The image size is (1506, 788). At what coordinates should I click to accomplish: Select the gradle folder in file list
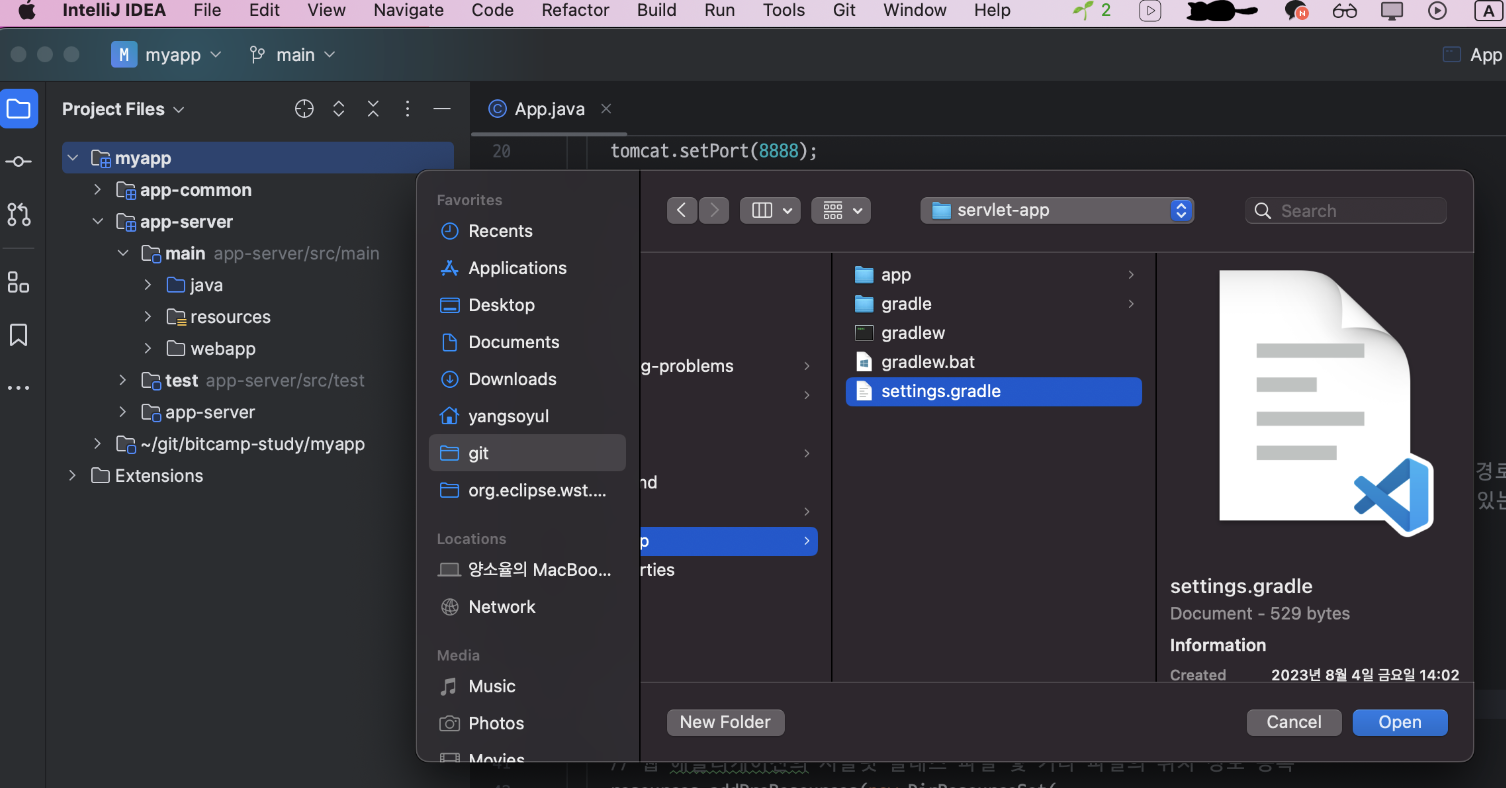[x=993, y=304]
